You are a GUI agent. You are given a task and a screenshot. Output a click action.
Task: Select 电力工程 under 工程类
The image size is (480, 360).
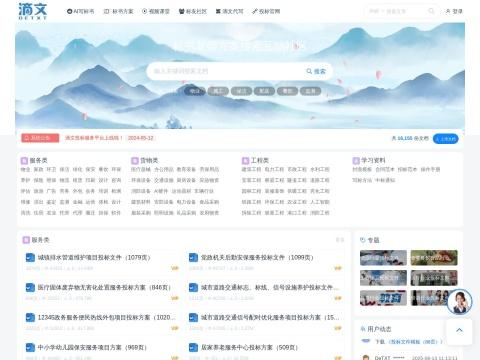(274, 169)
